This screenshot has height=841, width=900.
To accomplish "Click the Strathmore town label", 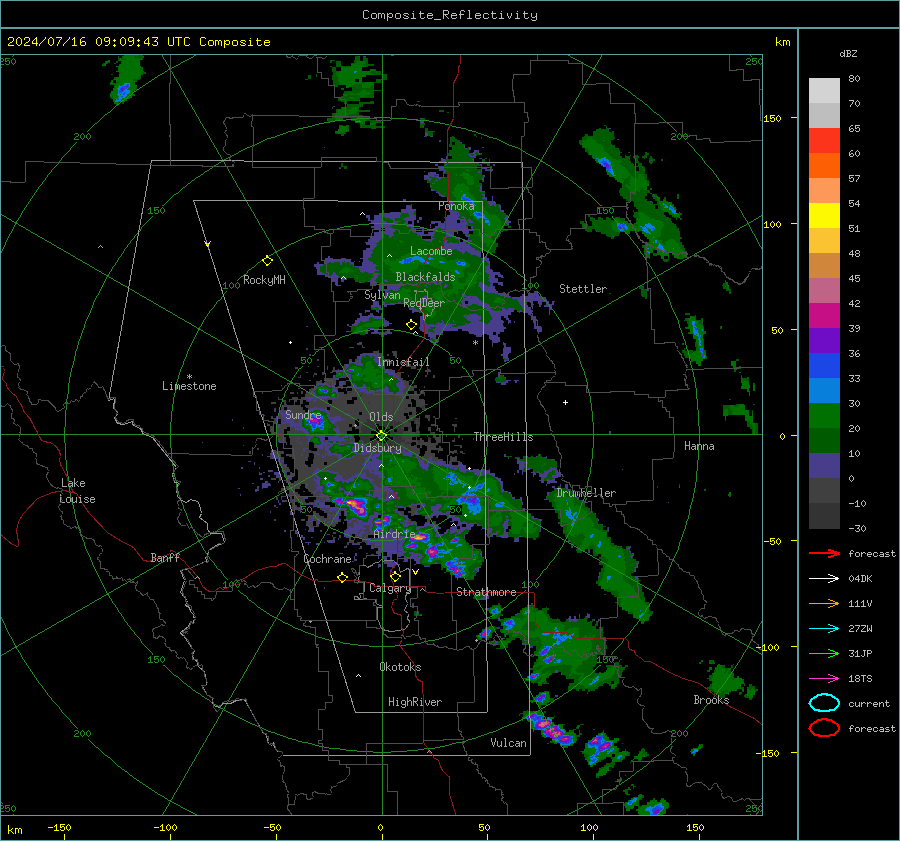I will click(x=486, y=592).
